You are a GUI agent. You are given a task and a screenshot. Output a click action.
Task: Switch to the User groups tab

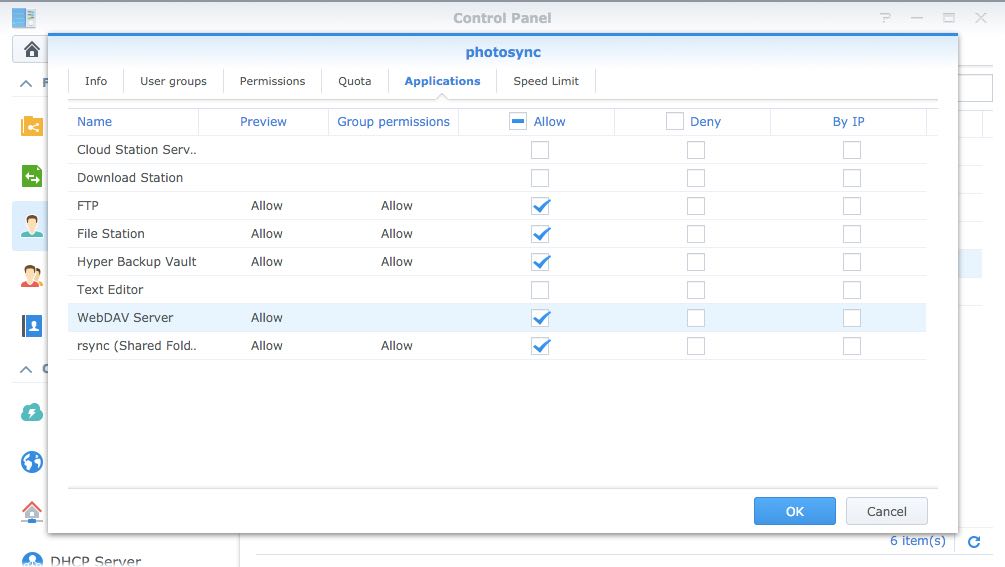pos(173,81)
